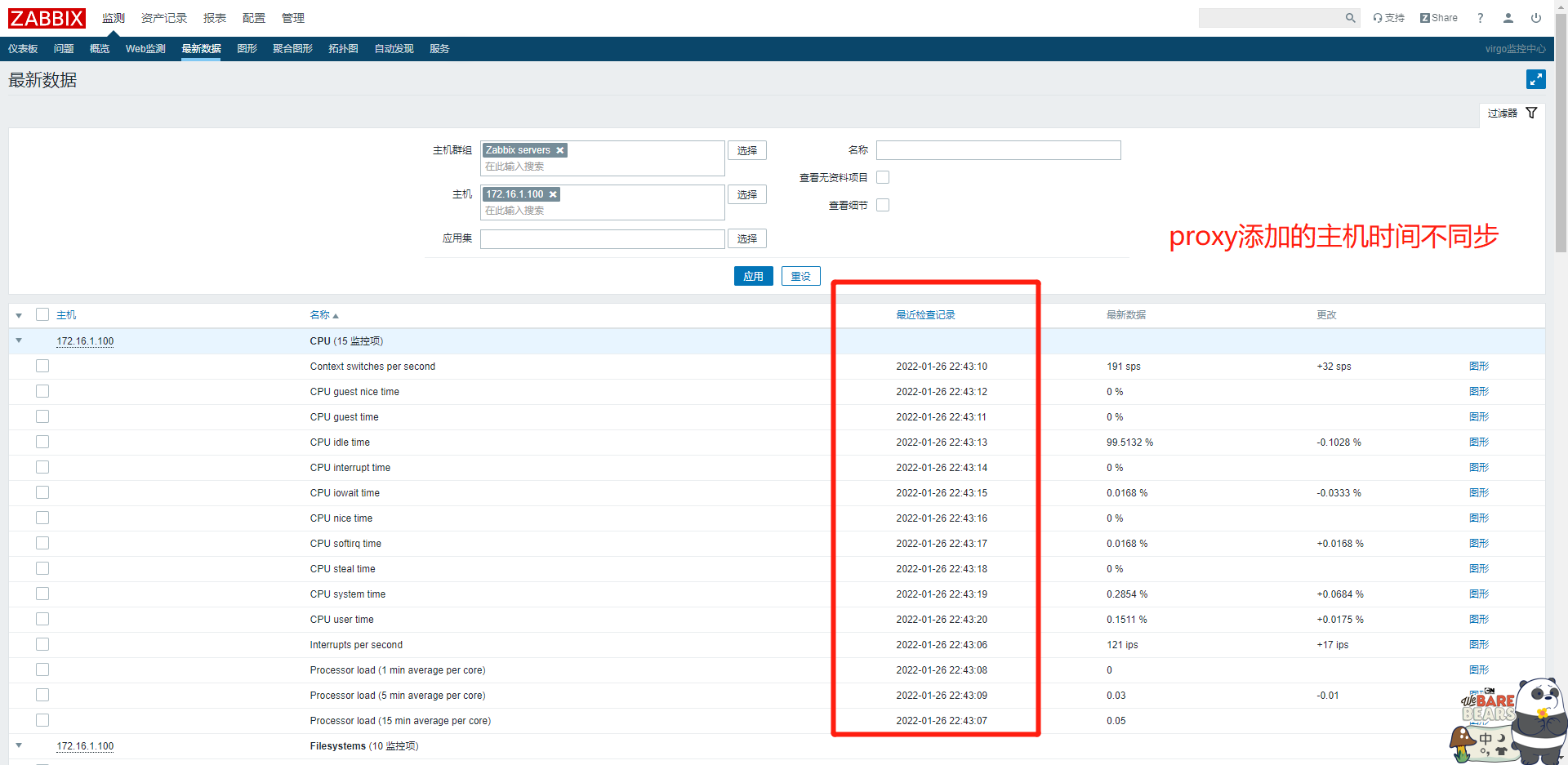Image resolution: width=1568 pixels, height=765 pixels.
Task: Go to the Web监测 submenu
Action: click(145, 49)
